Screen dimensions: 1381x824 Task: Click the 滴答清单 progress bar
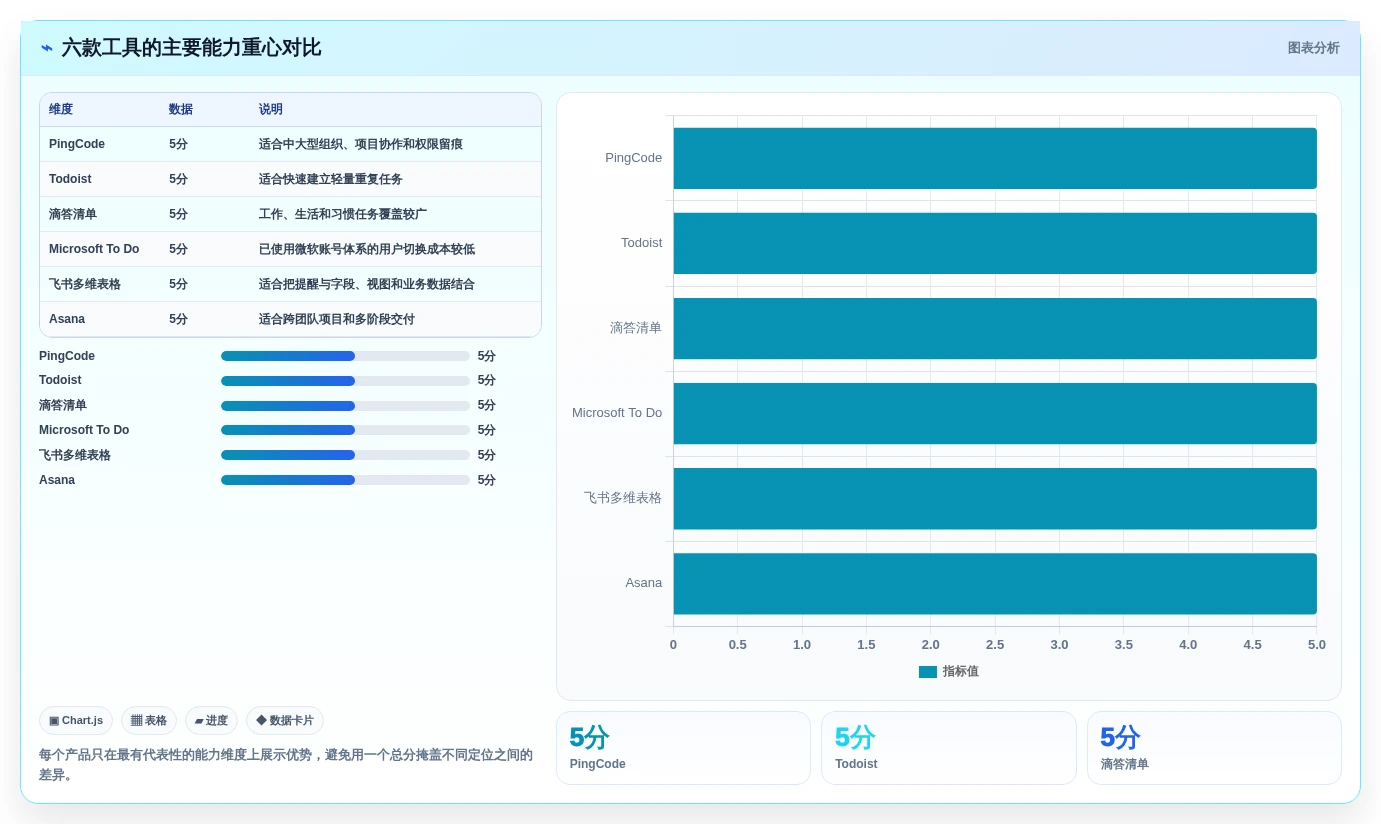pyautogui.click(x=345, y=406)
